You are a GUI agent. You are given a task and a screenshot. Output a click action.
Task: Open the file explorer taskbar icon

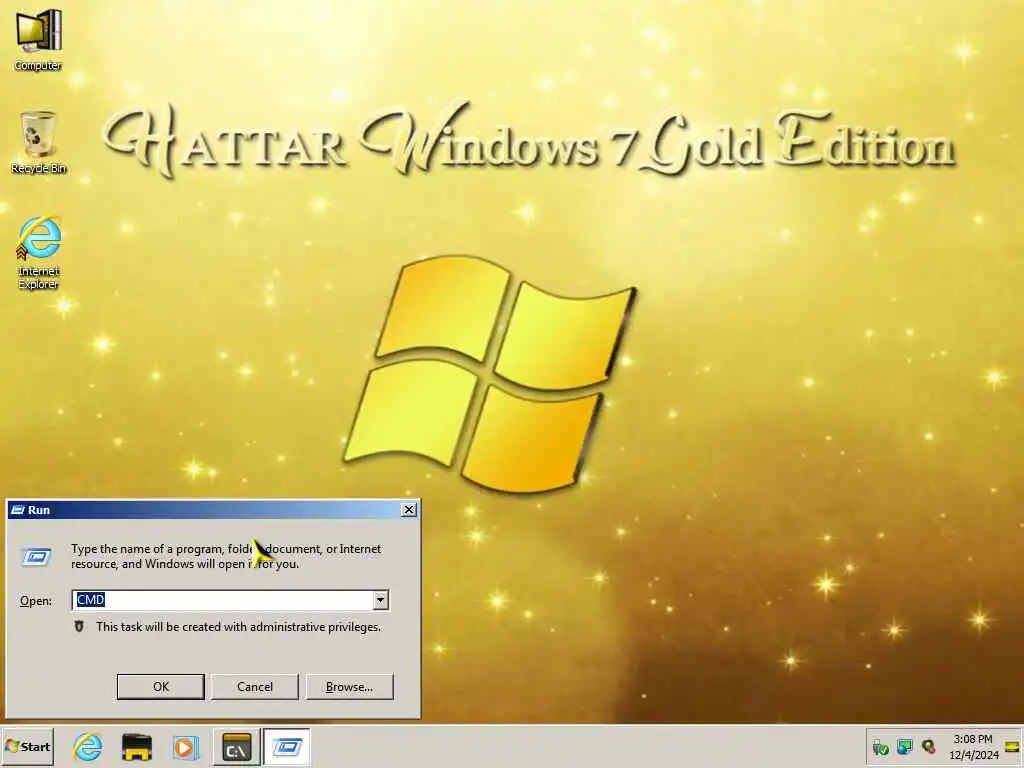point(136,746)
